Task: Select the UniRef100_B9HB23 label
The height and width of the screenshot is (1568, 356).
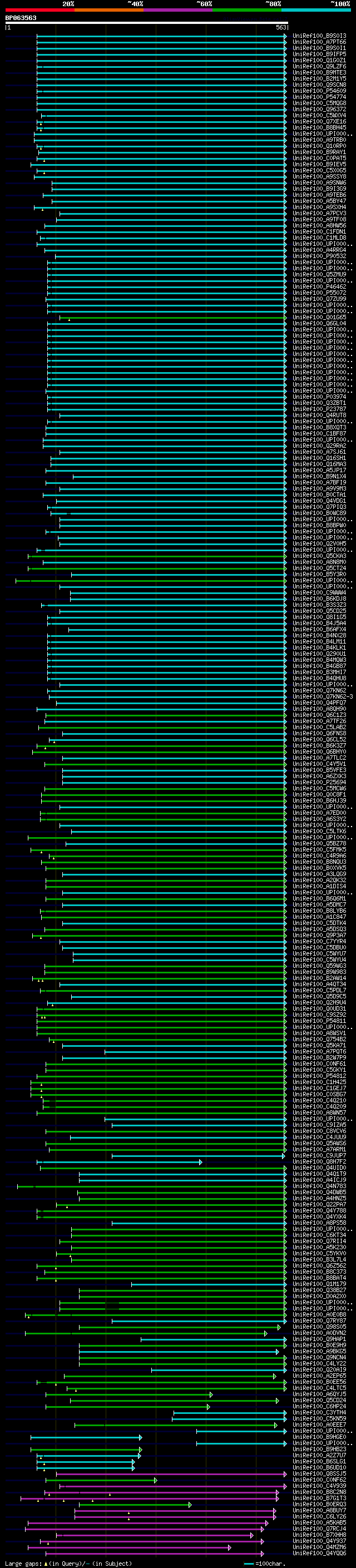Action: click(319, 1450)
